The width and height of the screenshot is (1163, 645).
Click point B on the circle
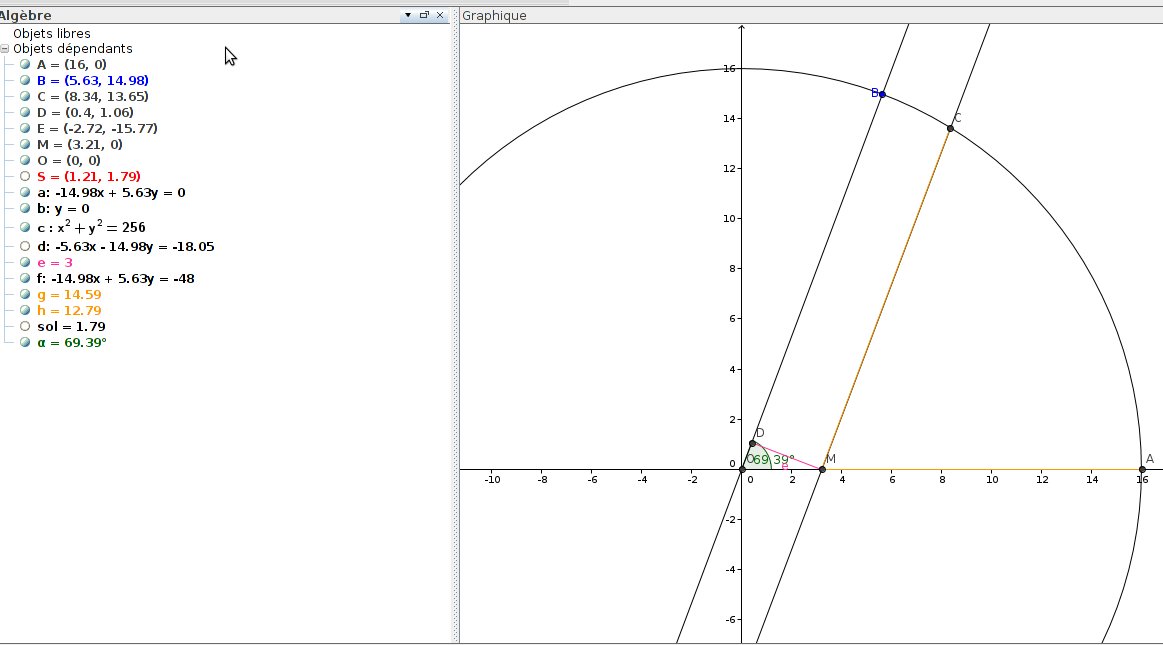tap(882, 94)
